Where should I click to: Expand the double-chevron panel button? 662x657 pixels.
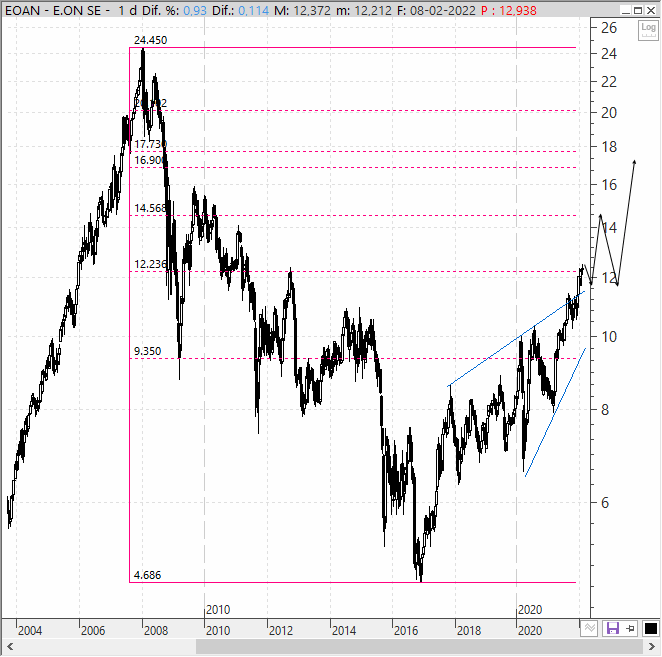pos(590,629)
